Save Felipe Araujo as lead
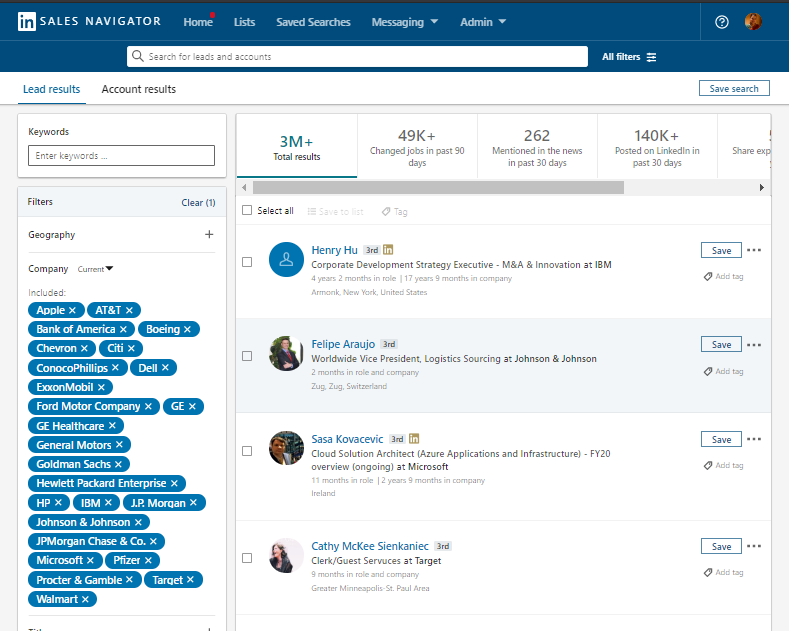The height and width of the screenshot is (631, 789). tap(721, 345)
